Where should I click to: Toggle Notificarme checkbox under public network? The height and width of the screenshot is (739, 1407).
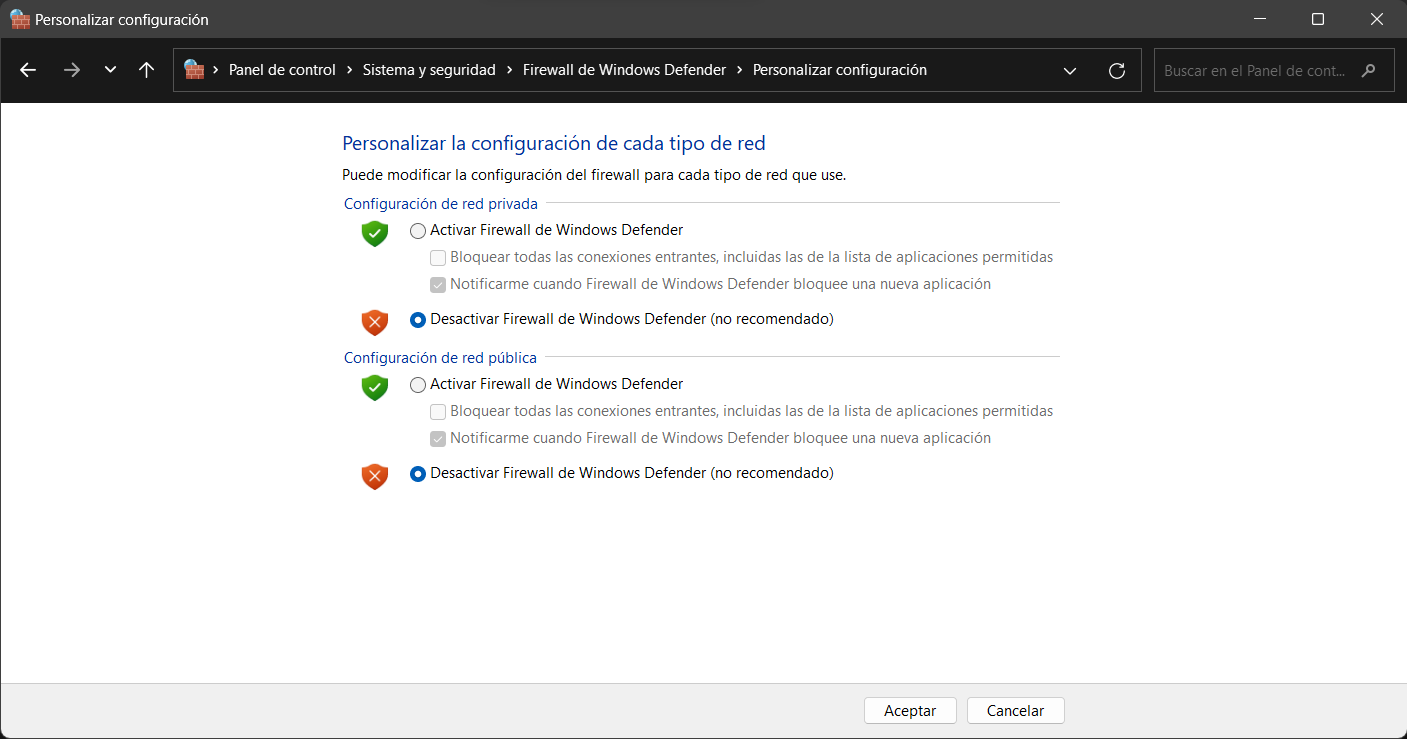(438, 439)
